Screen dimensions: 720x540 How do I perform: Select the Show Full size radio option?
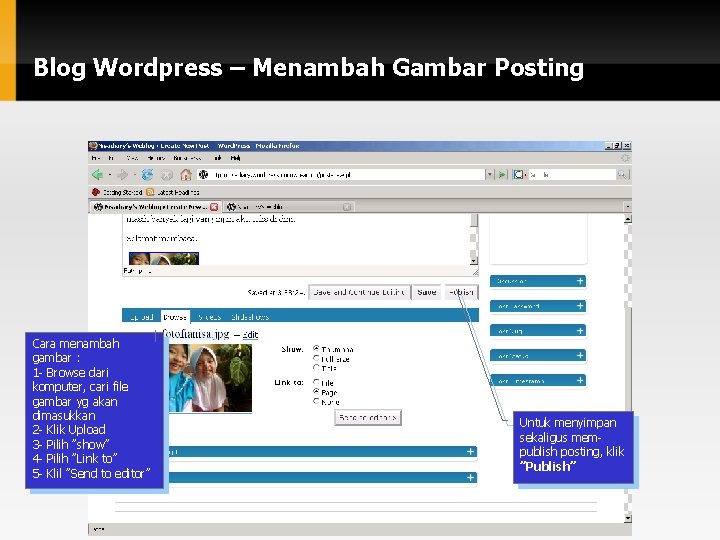316,358
